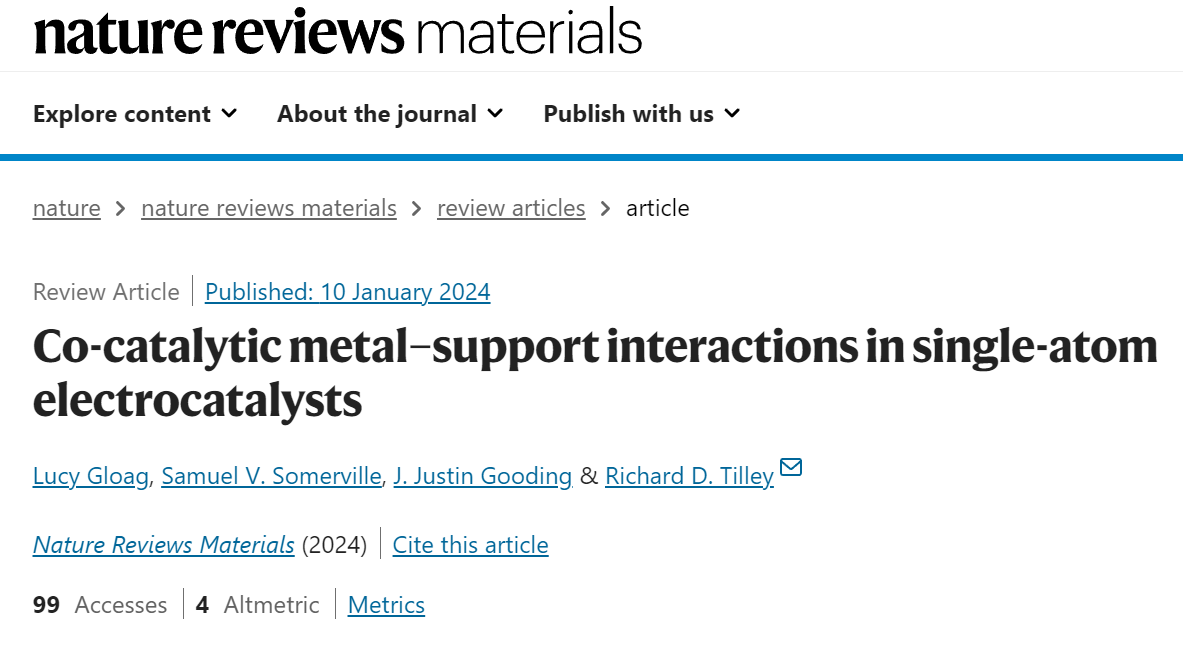The image size is (1183, 647).
Task: Navigate to review articles breadcrumb
Action: tap(511, 208)
